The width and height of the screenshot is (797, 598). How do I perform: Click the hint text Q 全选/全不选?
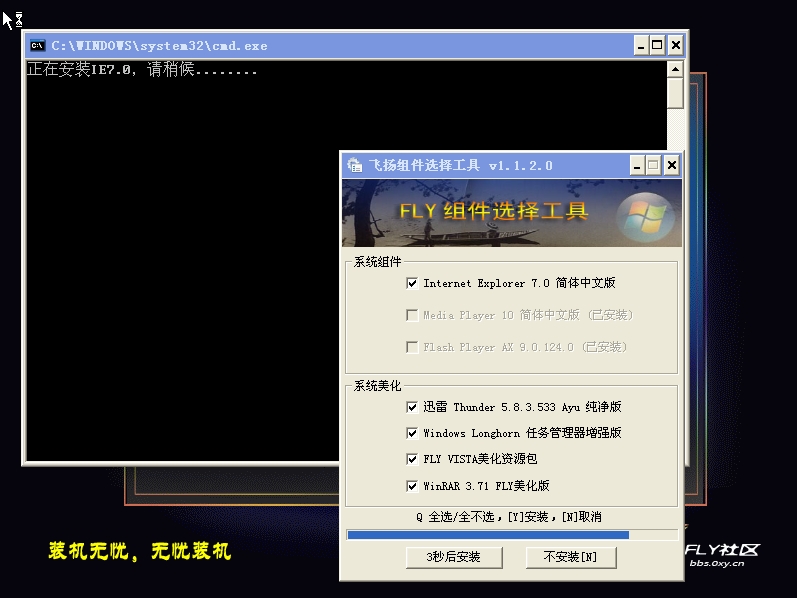508,517
